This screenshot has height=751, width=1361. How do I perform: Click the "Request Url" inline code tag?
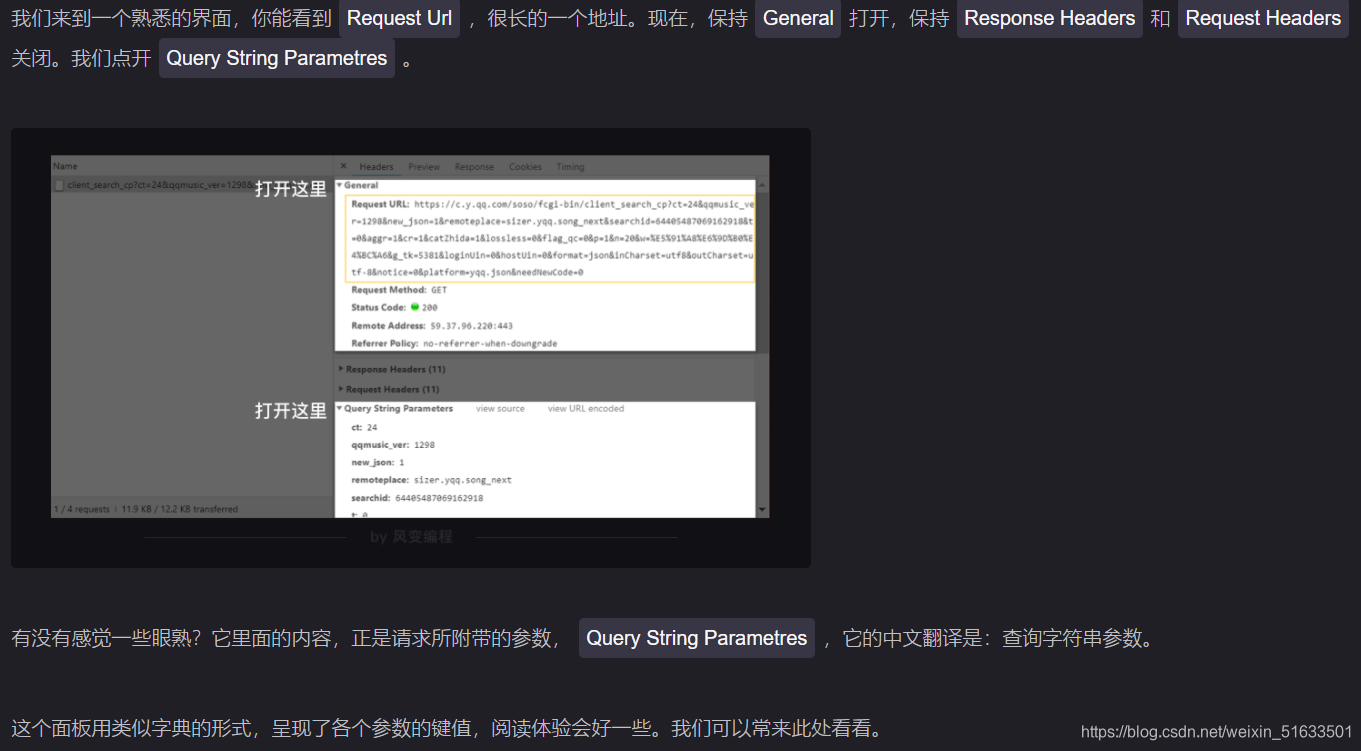pyautogui.click(x=399, y=18)
